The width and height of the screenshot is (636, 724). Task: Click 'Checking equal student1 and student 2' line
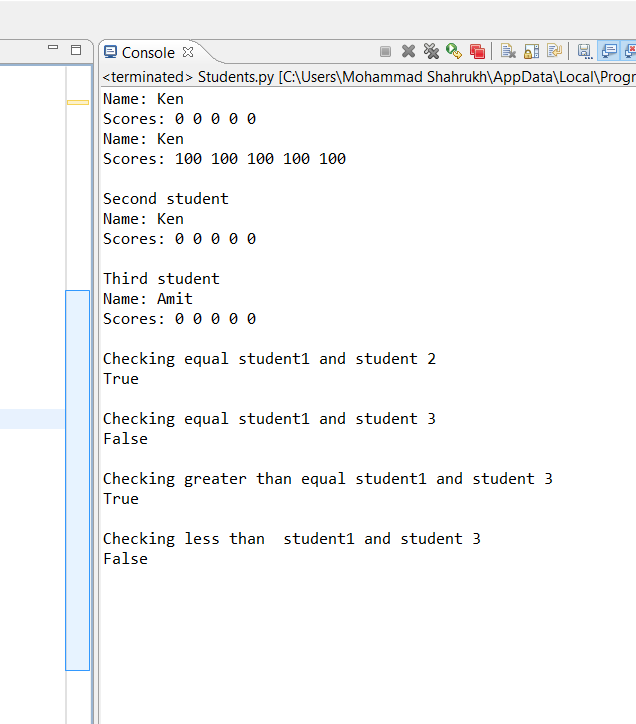coord(269,359)
